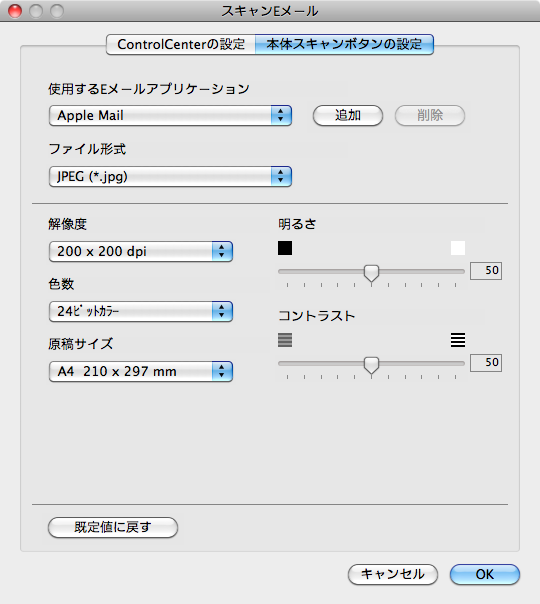Confirm settings with the OK button

click(485, 574)
